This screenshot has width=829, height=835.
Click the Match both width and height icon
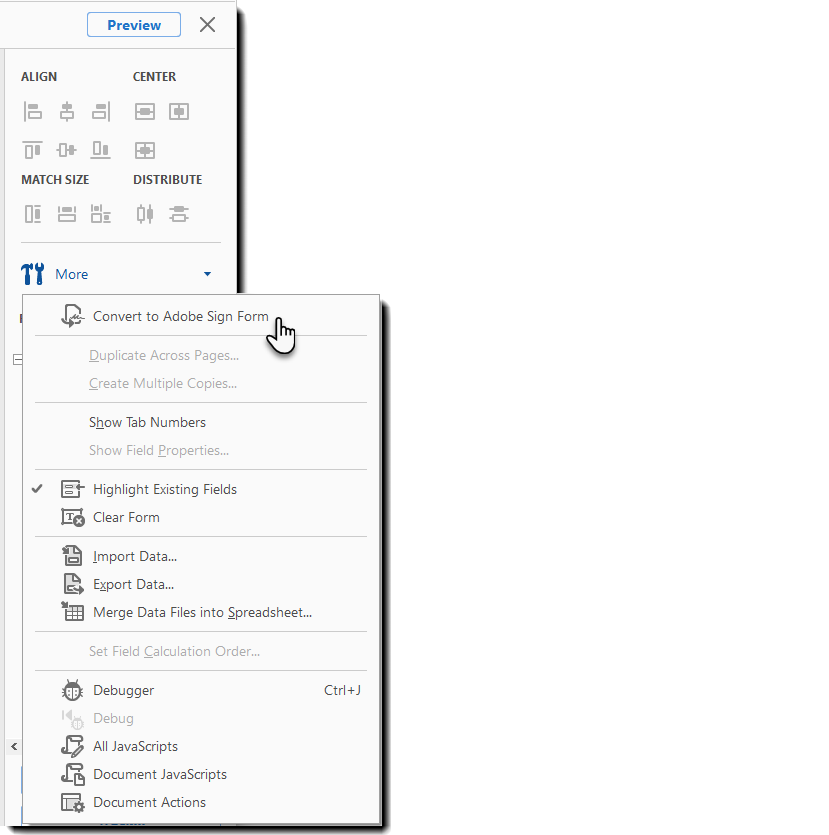tap(100, 214)
